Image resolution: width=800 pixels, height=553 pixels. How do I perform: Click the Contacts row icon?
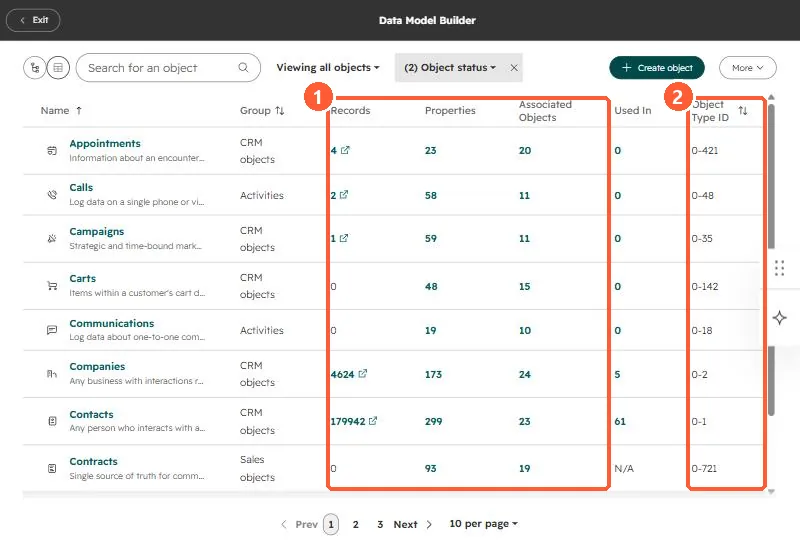click(52, 421)
